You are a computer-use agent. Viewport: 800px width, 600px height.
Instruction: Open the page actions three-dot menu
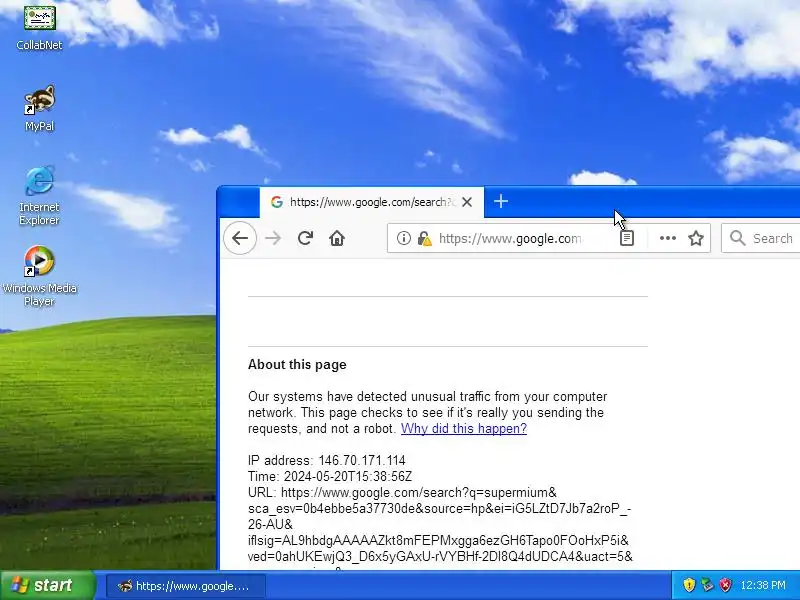[x=667, y=238]
